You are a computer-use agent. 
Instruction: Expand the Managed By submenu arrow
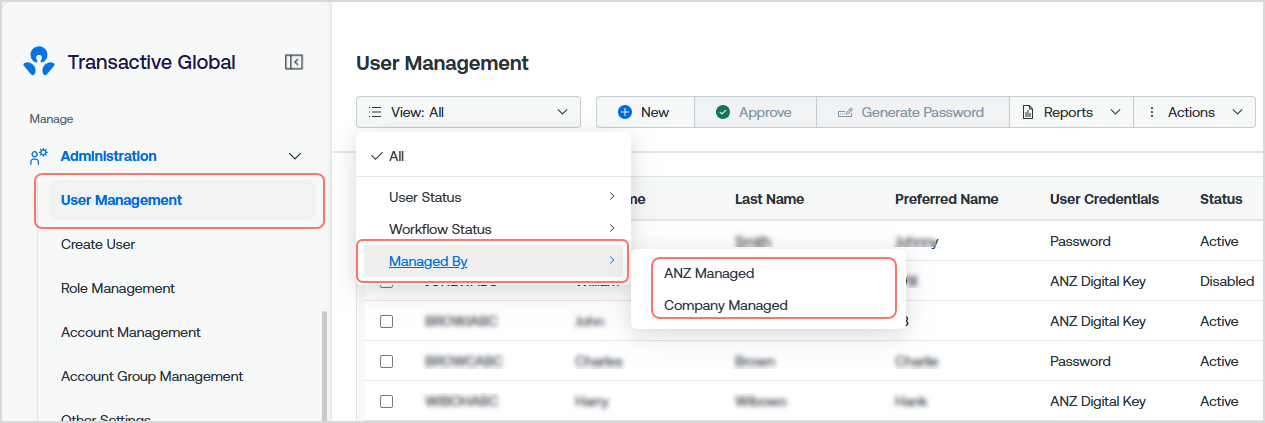pyautogui.click(x=611, y=261)
